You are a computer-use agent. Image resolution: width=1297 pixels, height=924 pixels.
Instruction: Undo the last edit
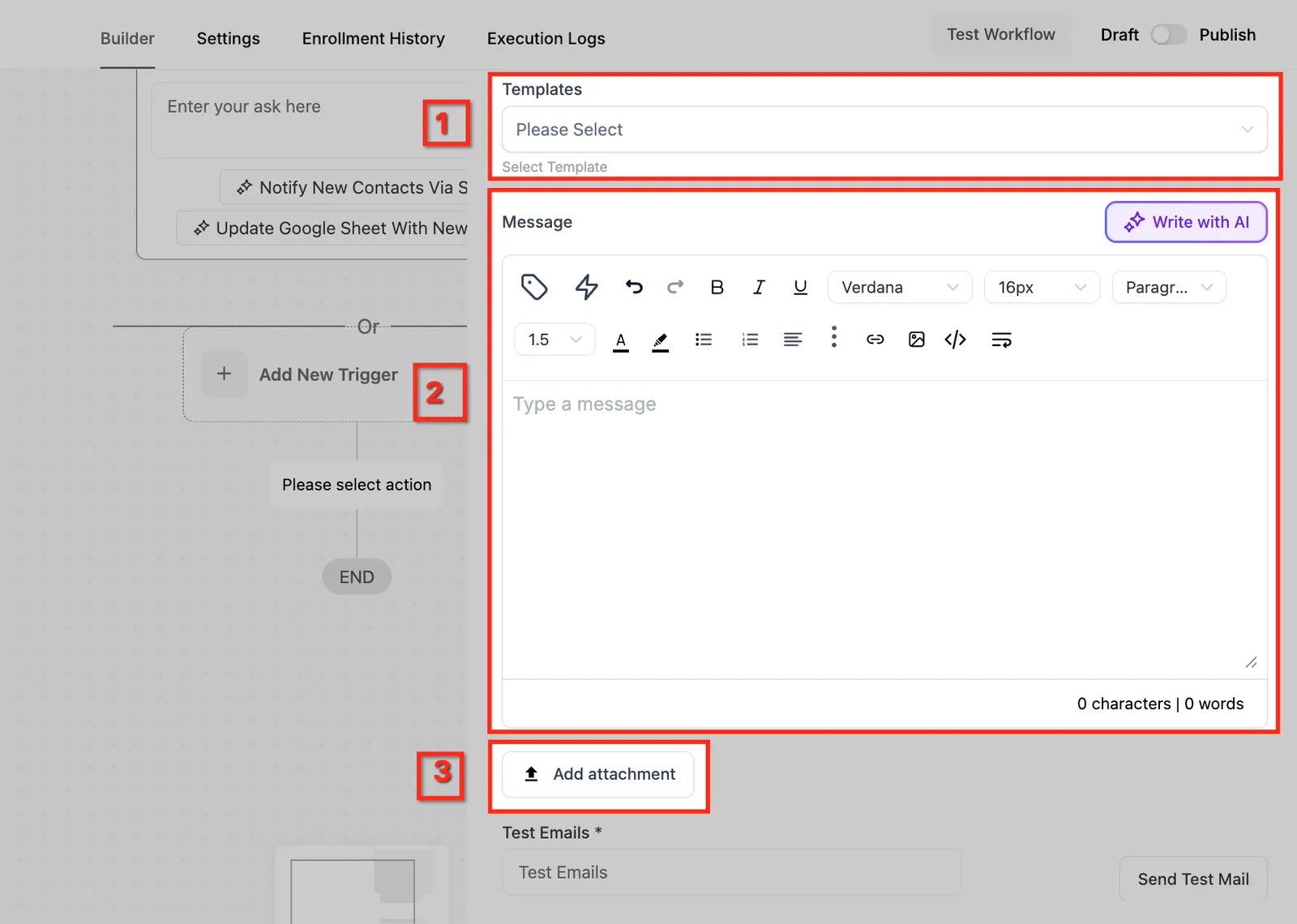click(634, 287)
